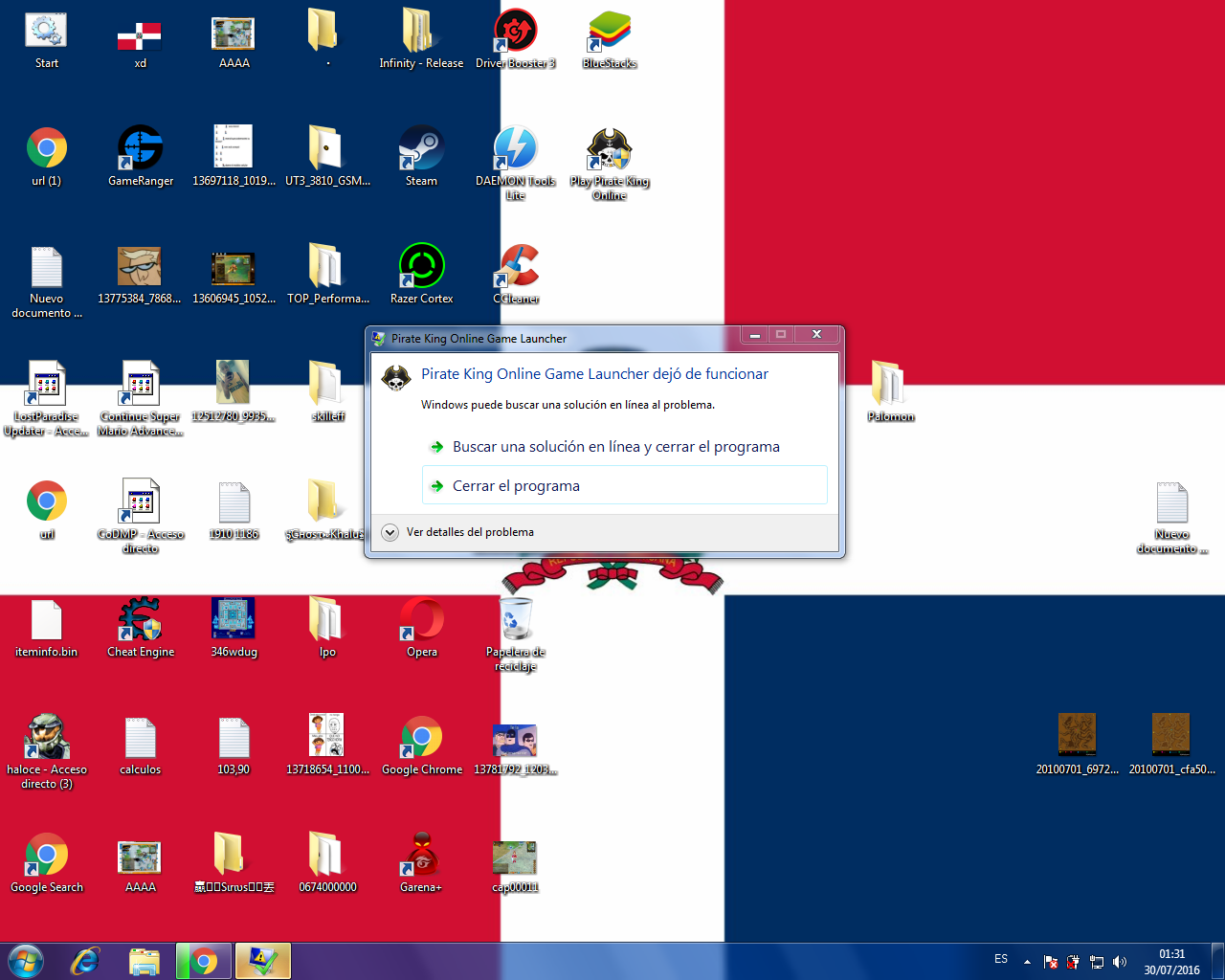Image resolution: width=1225 pixels, height=980 pixels.
Task: Select the lpo folder
Action: 327,628
